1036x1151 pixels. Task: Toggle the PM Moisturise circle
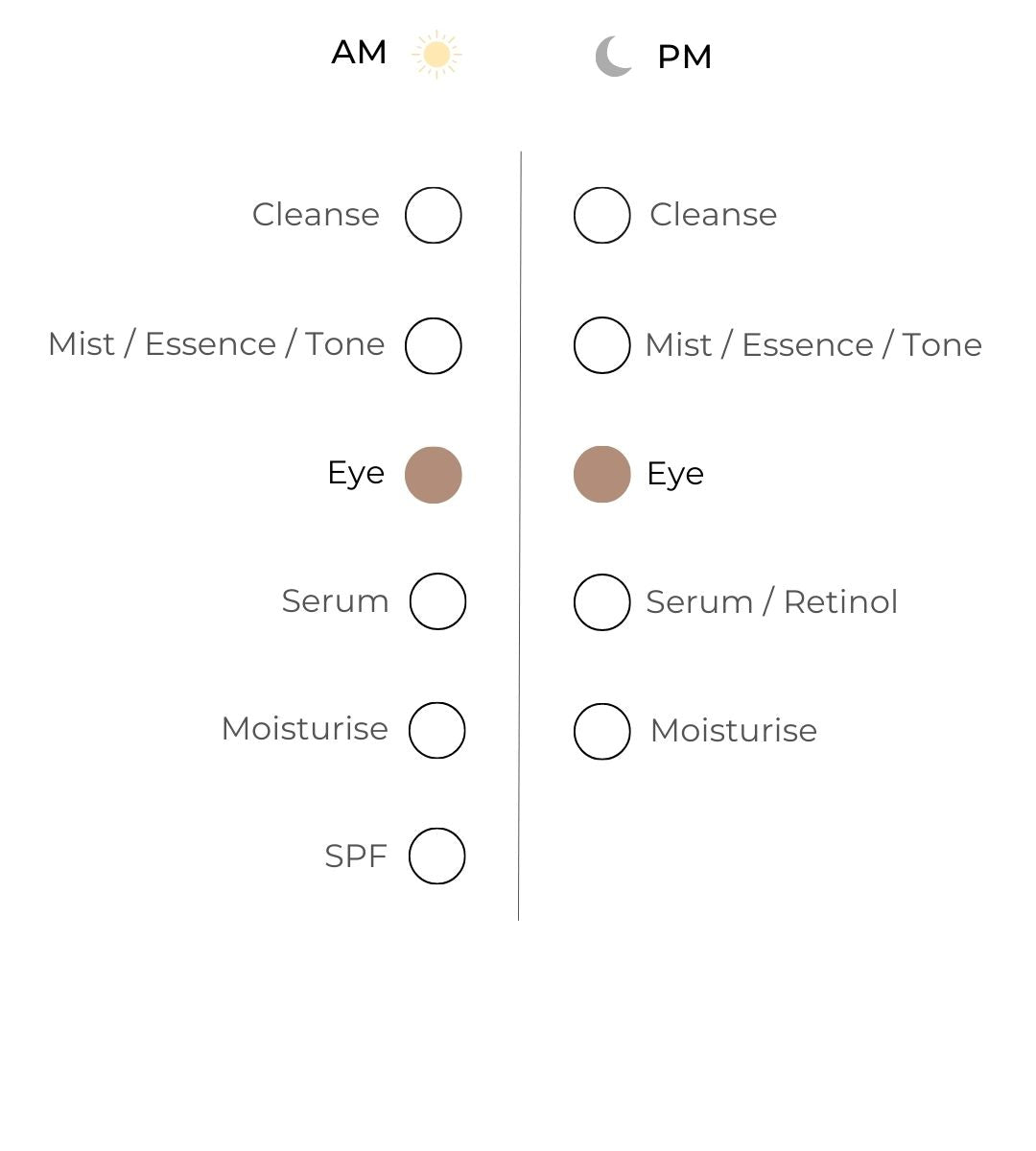coord(602,731)
